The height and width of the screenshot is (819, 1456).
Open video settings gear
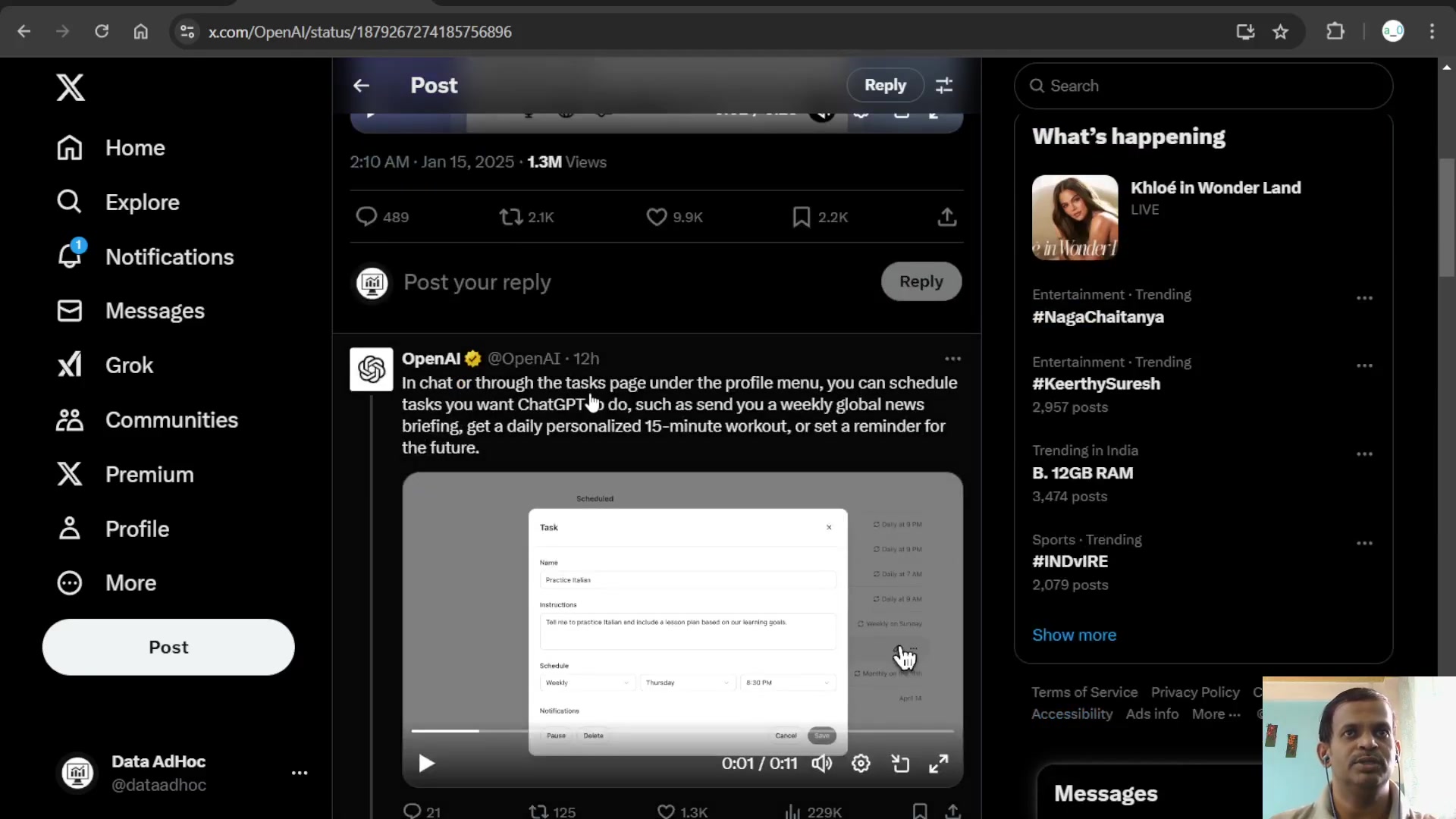click(861, 763)
